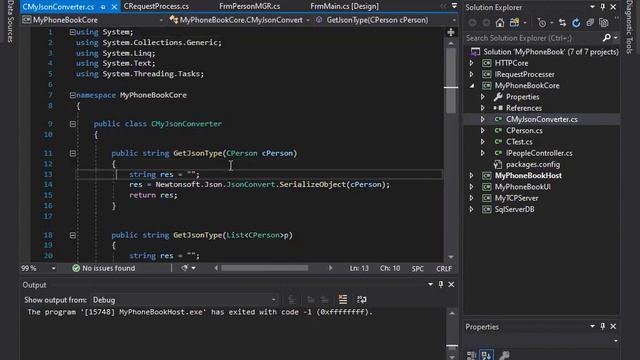The width and height of the screenshot is (640, 360).
Task: Click Categorized icon in Properties panel
Action: [472, 356]
